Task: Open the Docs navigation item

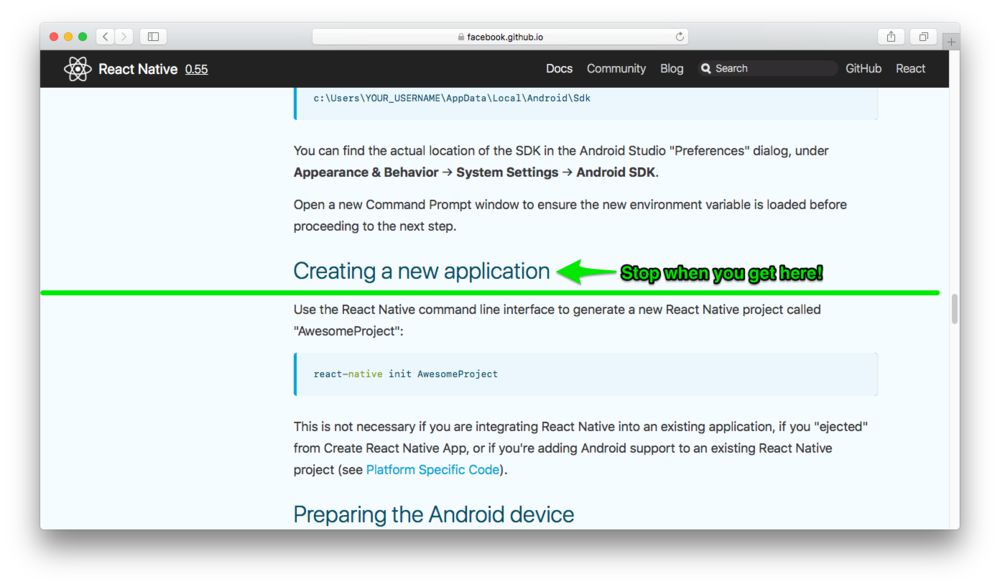Action: tap(559, 68)
